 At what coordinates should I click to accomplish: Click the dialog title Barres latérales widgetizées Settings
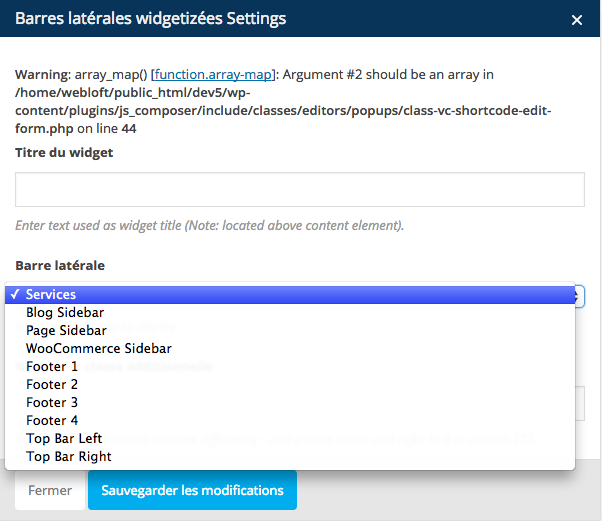click(150, 18)
